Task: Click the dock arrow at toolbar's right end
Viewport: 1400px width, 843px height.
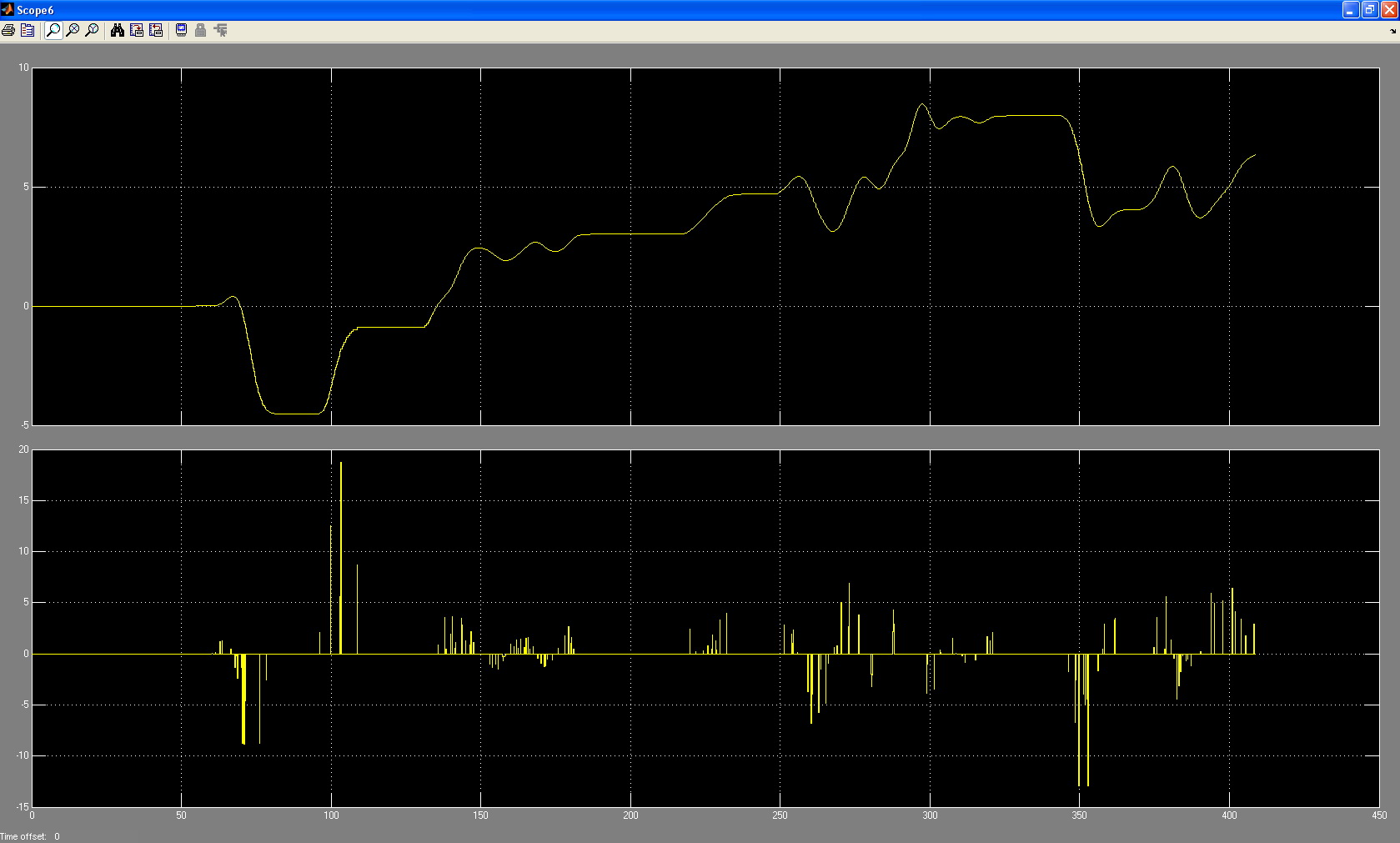Action: click(x=1392, y=32)
